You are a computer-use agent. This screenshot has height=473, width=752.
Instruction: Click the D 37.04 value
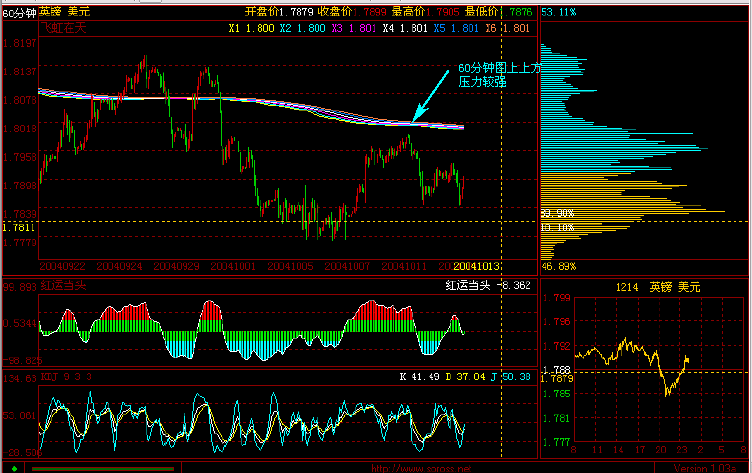[465, 377]
